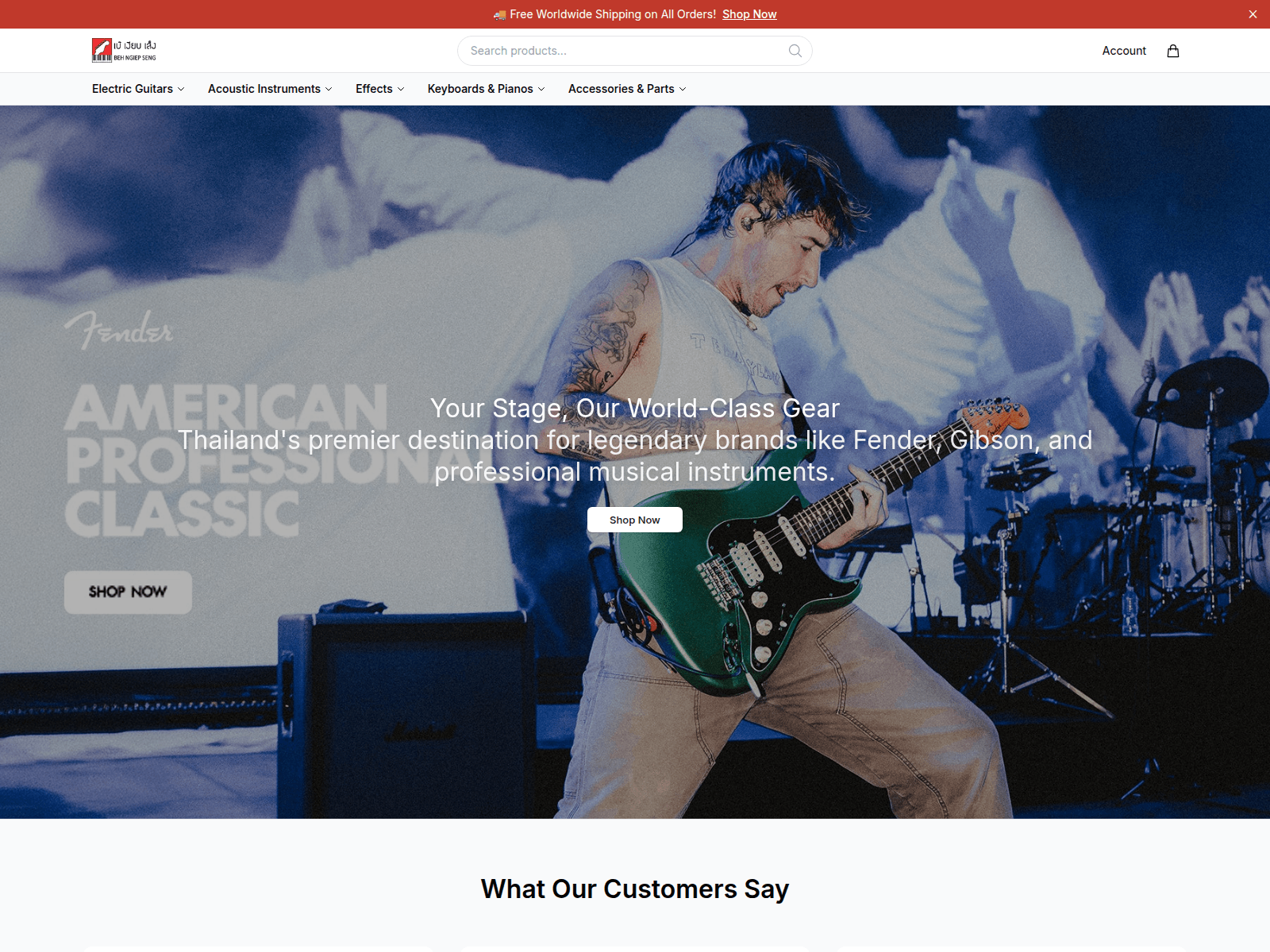Go to the Account page

pos(1124,51)
